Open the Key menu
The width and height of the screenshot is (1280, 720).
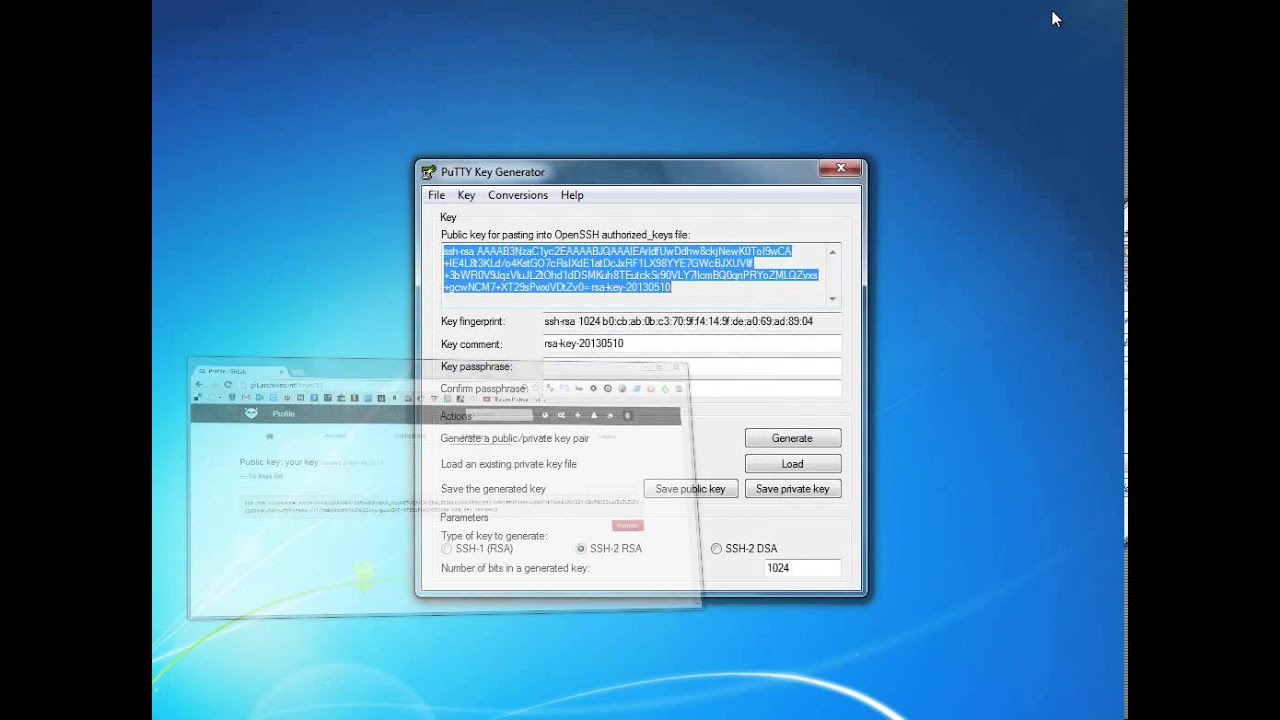click(466, 195)
